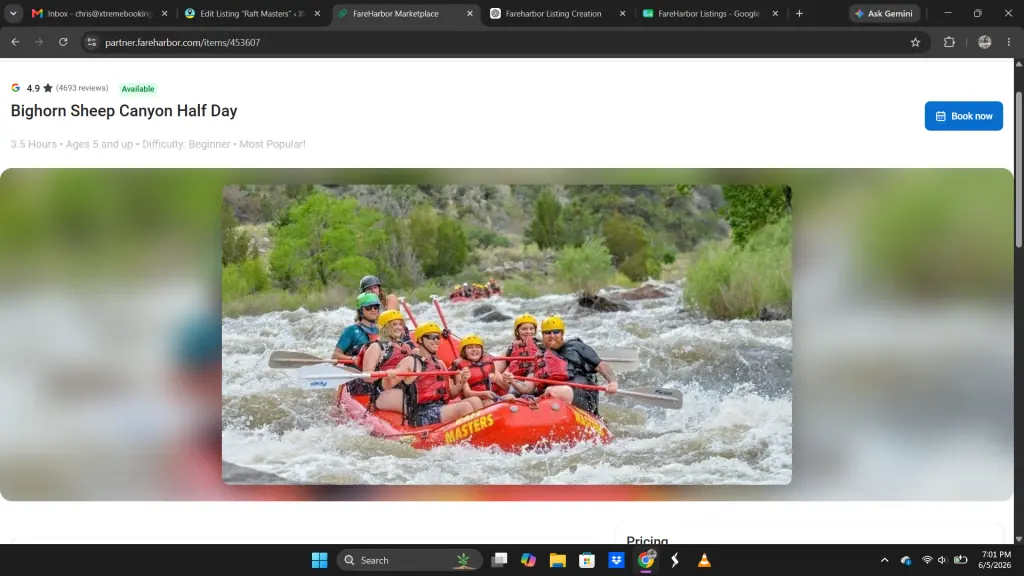Screen dimensions: 1024x576
Task: Click the Google logo beside the rating
Action: pyautogui.click(x=16, y=88)
